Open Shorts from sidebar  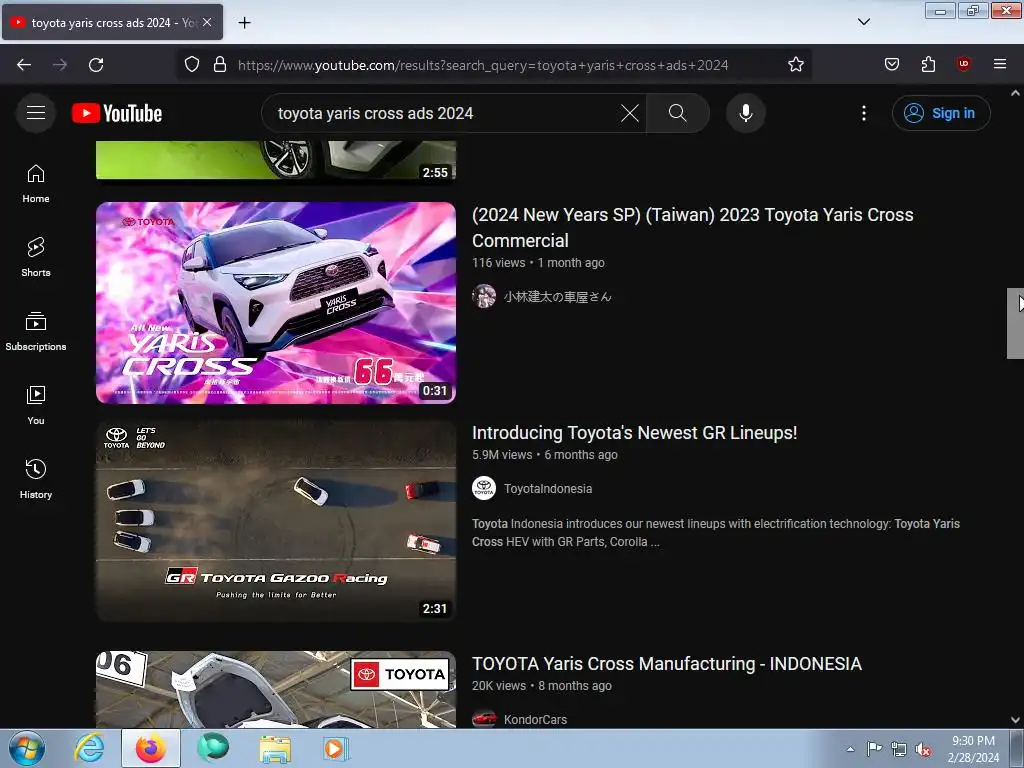(36, 257)
